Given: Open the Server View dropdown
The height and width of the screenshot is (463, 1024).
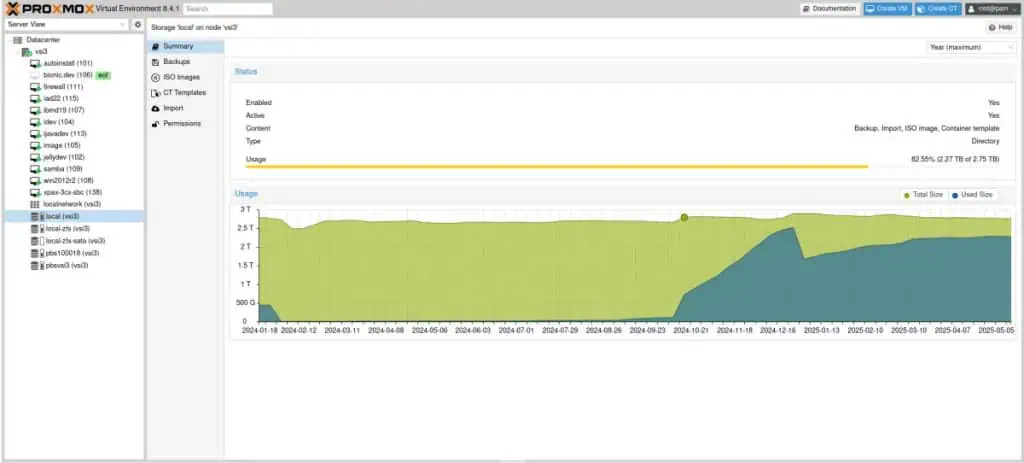Looking at the screenshot, I should click(x=65, y=24).
